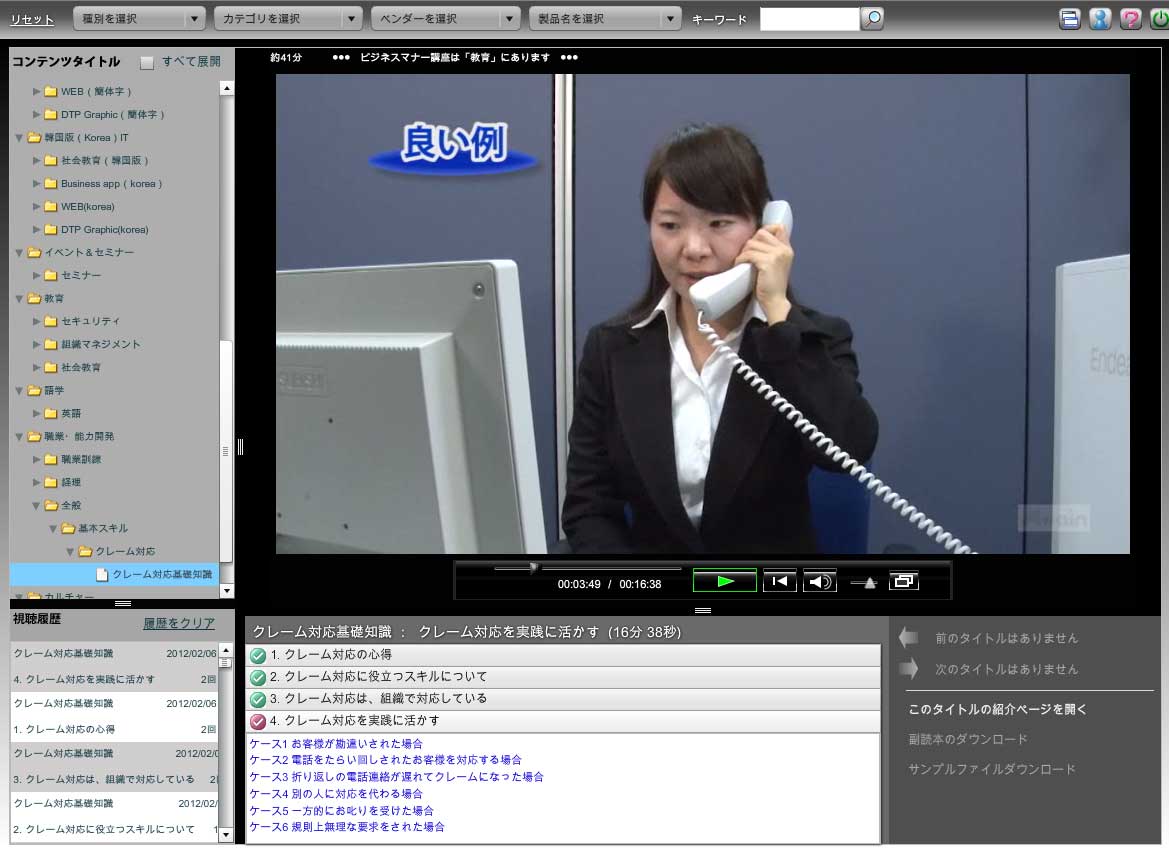1169x850 pixels.
Task: Toggle the fullscreen window icon in player
Action: click(x=904, y=581)
